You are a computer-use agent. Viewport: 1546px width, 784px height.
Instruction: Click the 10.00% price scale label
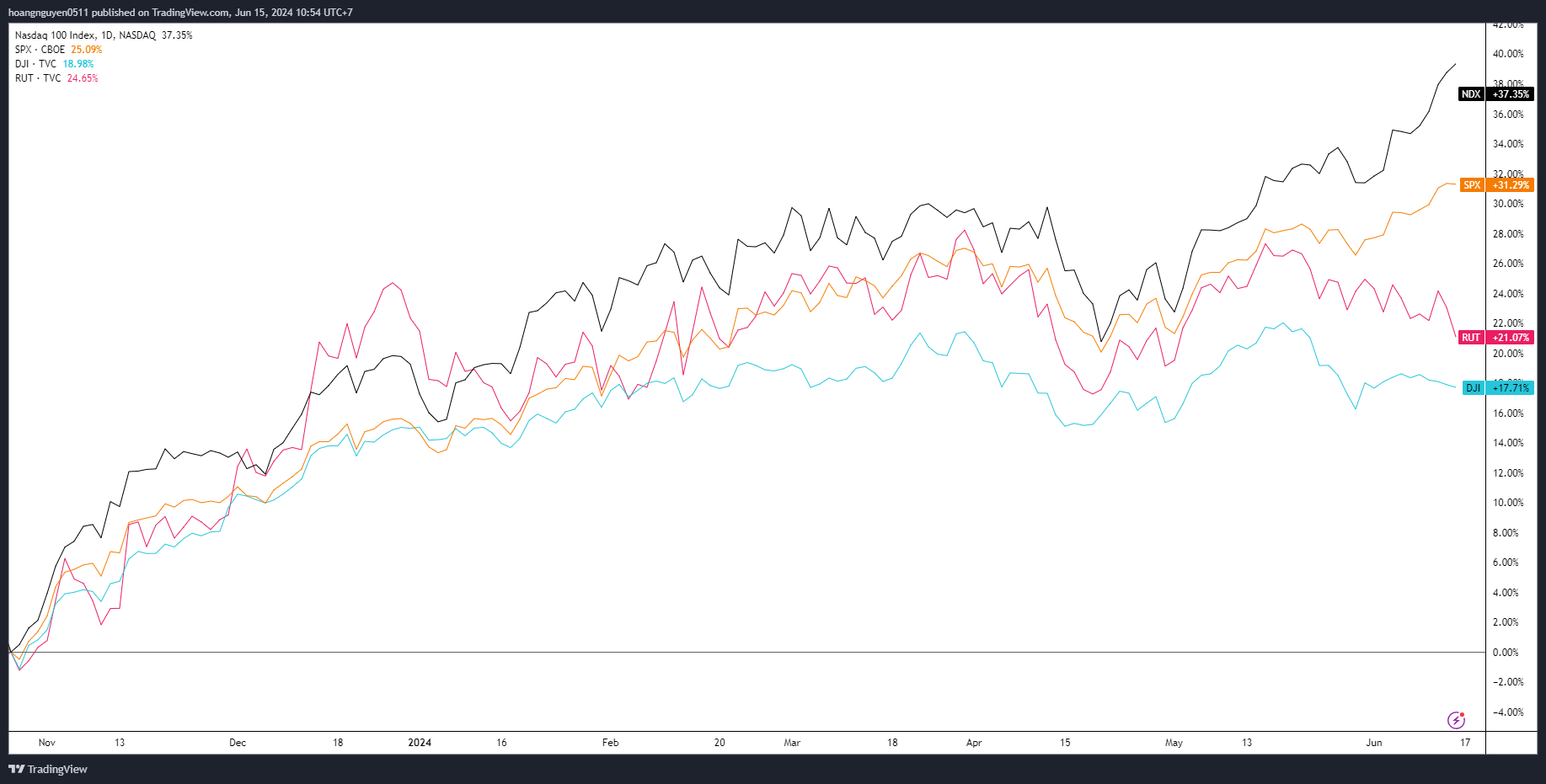pyautogui.click(x=1508, y=503)
